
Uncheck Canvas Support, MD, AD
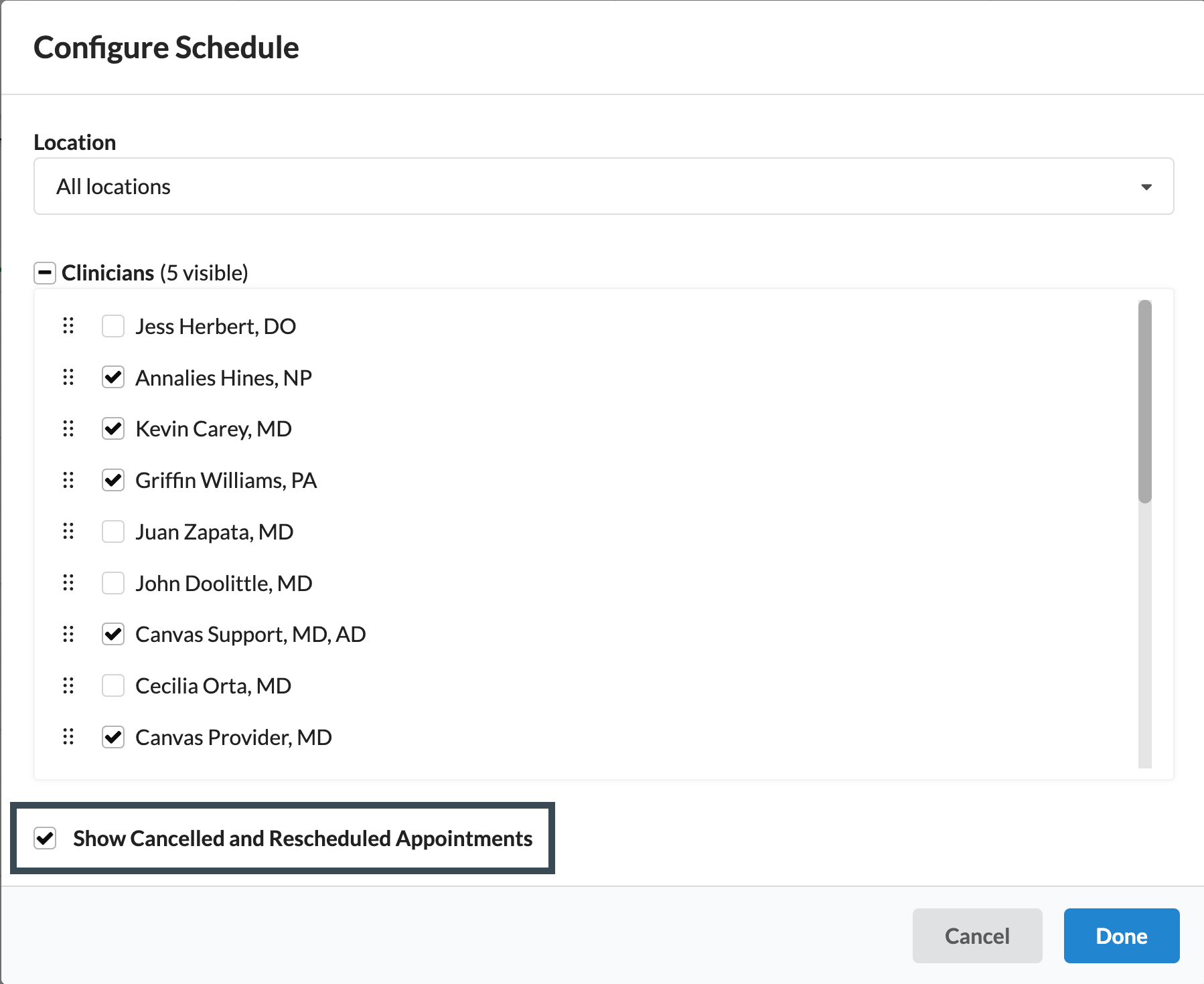113,634
